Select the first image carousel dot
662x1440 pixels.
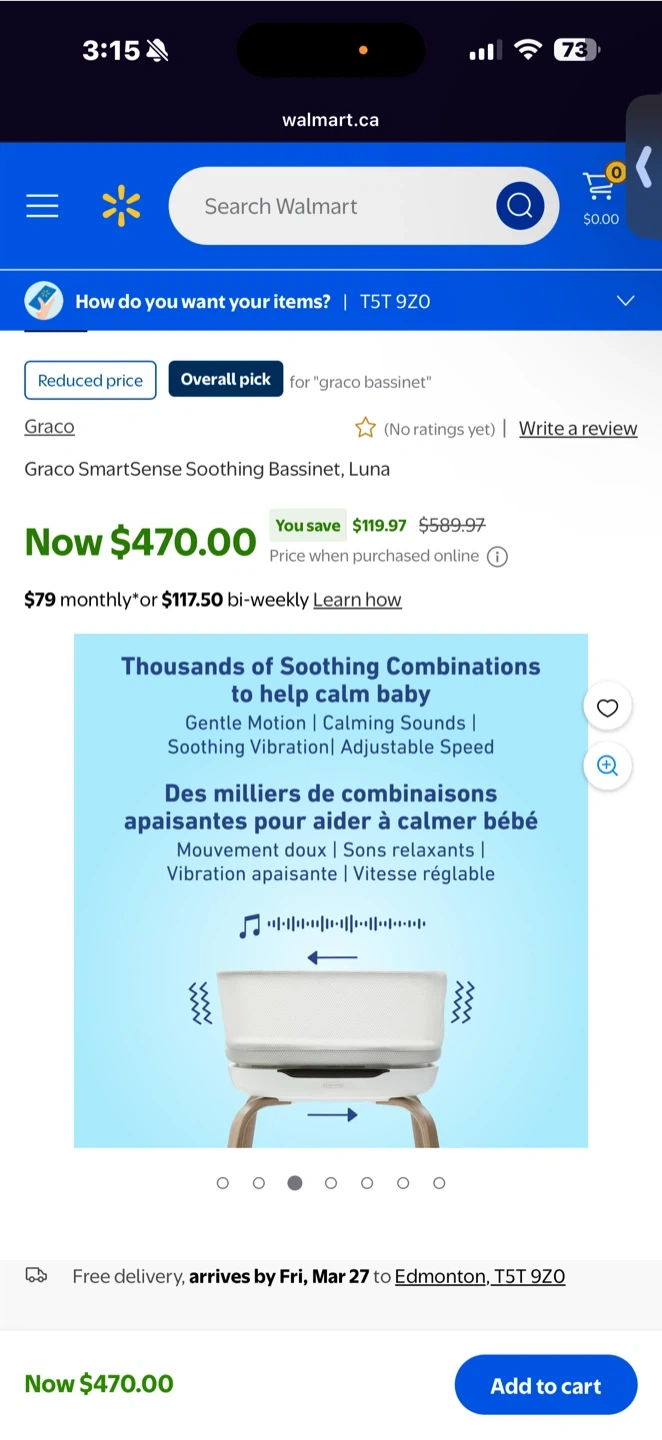click(223, 1183)
